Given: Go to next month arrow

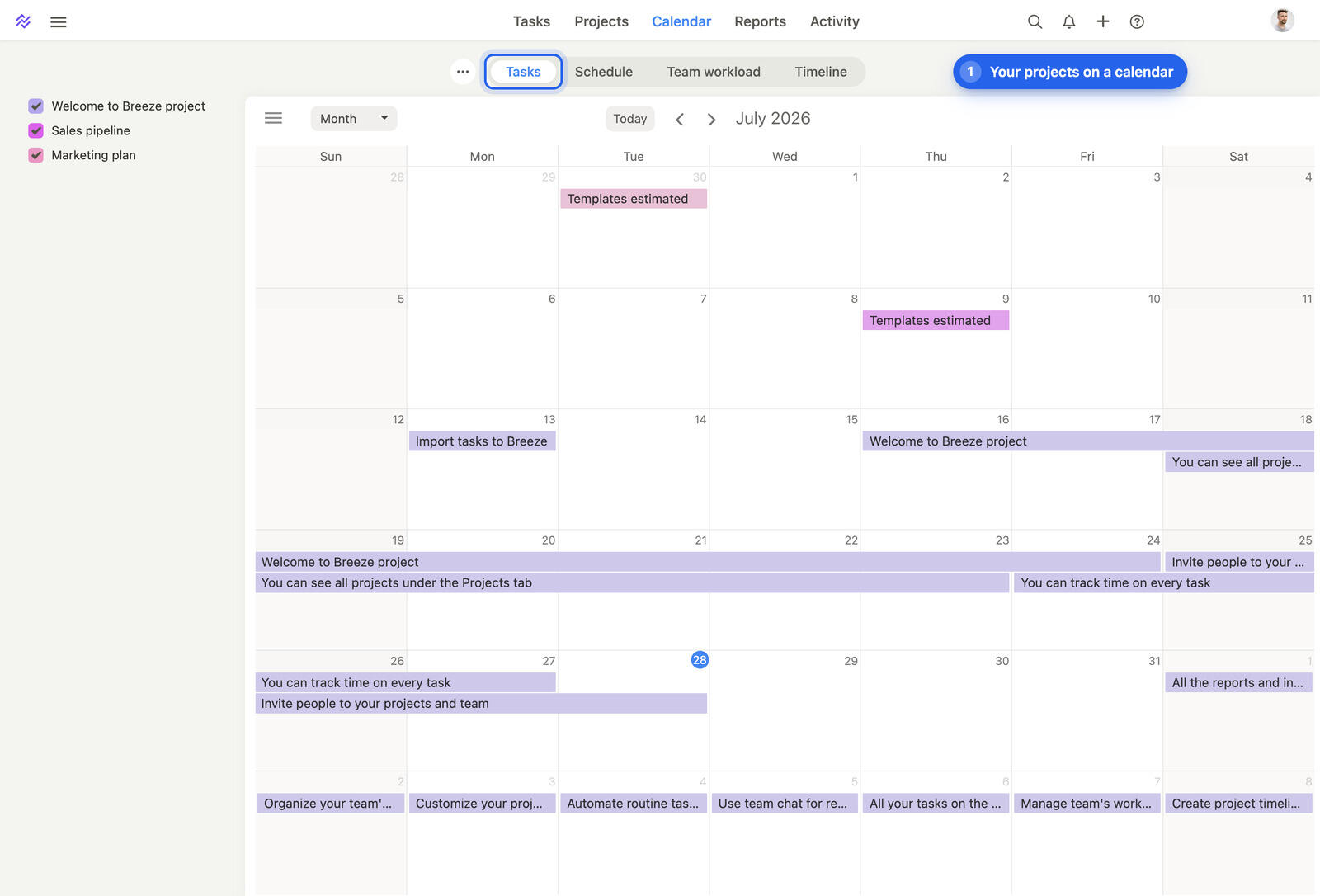Looking at the screenshot, I should (x=711, y=119).
